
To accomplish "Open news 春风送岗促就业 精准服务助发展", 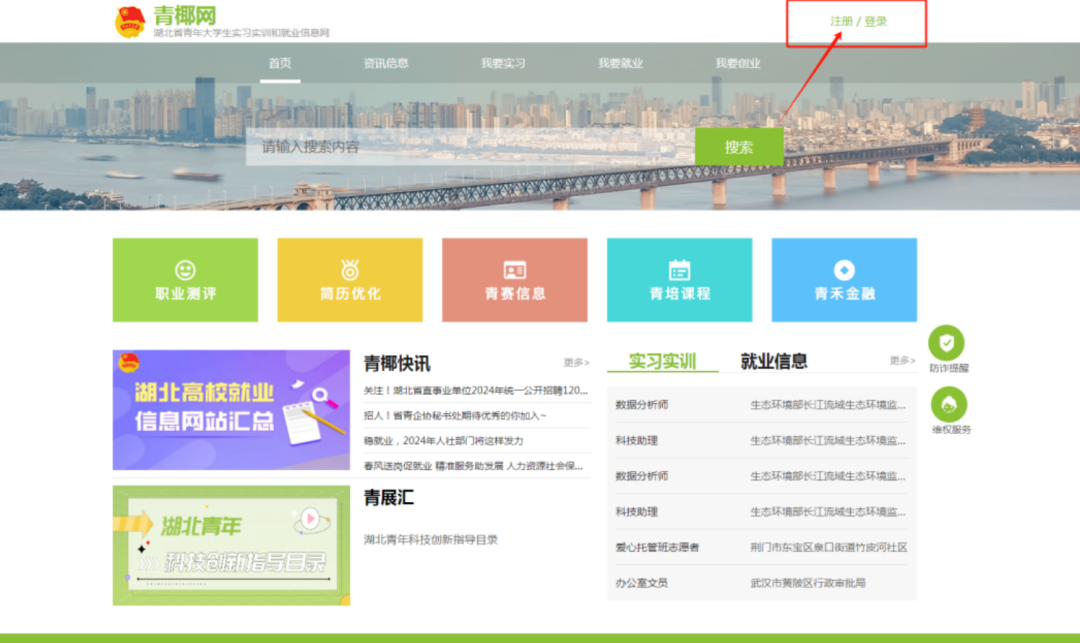I will tap(473, 466).
